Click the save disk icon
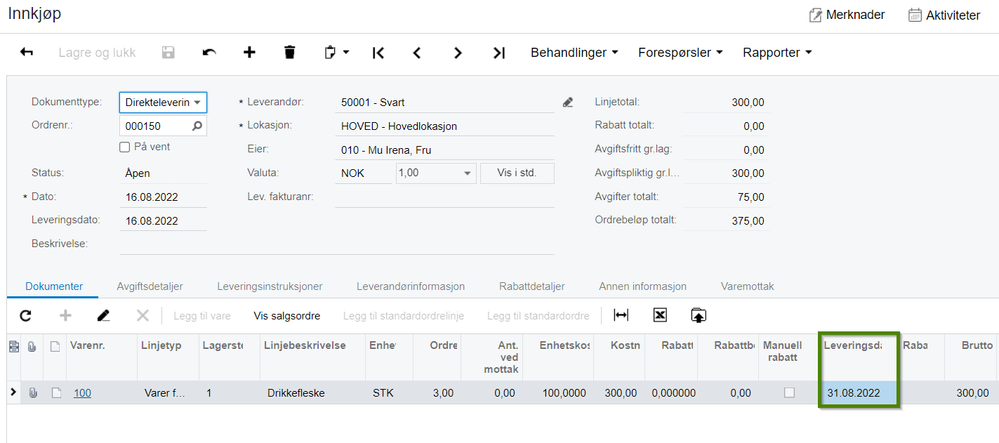Viewport: 999px width, 443px height. [x=168, y=52]
